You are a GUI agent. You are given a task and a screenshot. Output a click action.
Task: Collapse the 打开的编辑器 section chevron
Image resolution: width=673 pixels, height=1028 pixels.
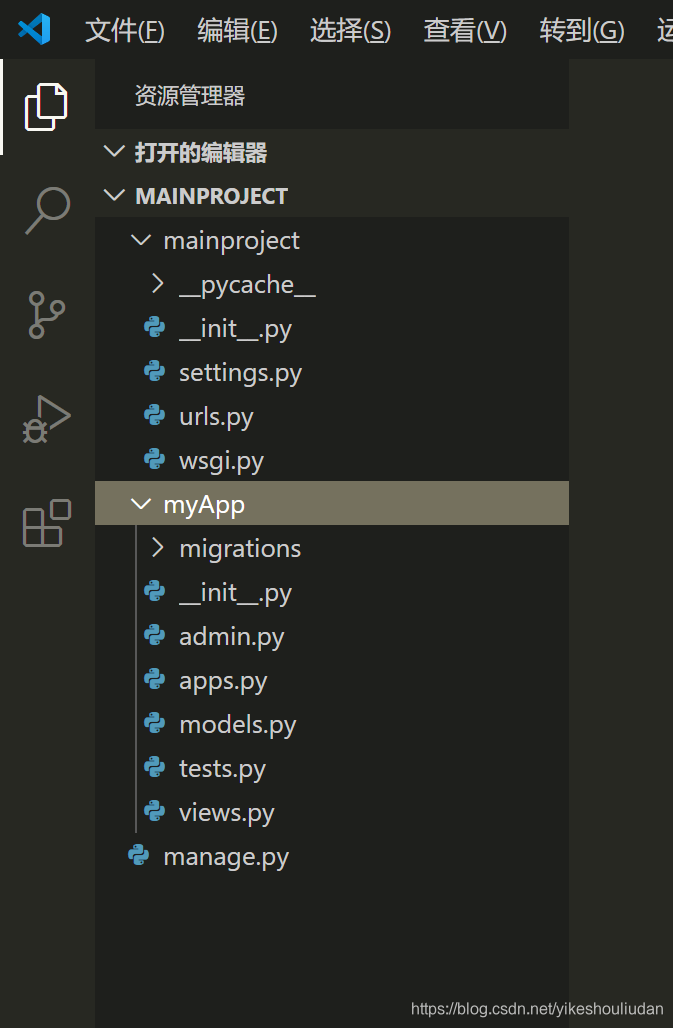[115, 151]
